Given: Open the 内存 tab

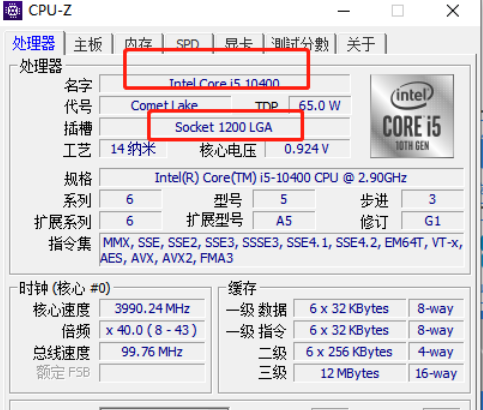Looking at the screenshot, I should pos(138,44).
